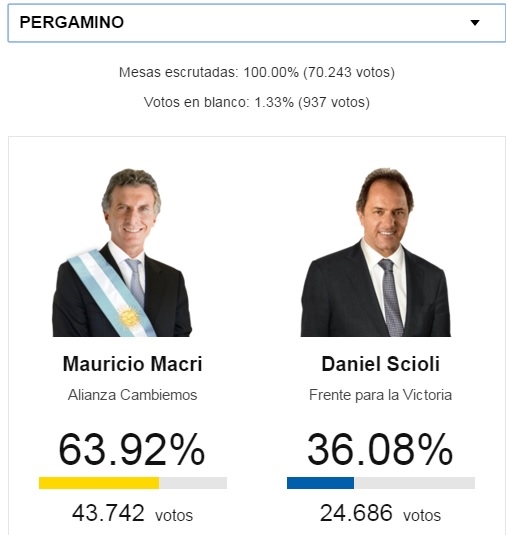Click the Alianza Cambiemos party label
506x535 pixels.
132,395
